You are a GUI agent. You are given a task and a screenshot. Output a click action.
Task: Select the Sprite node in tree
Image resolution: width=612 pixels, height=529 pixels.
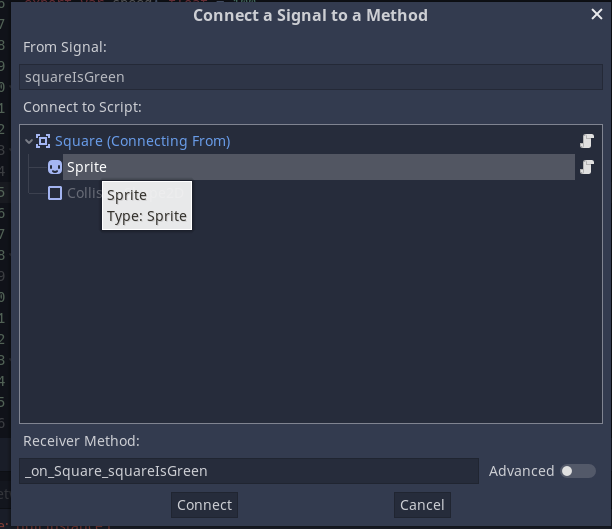point(318,167)
